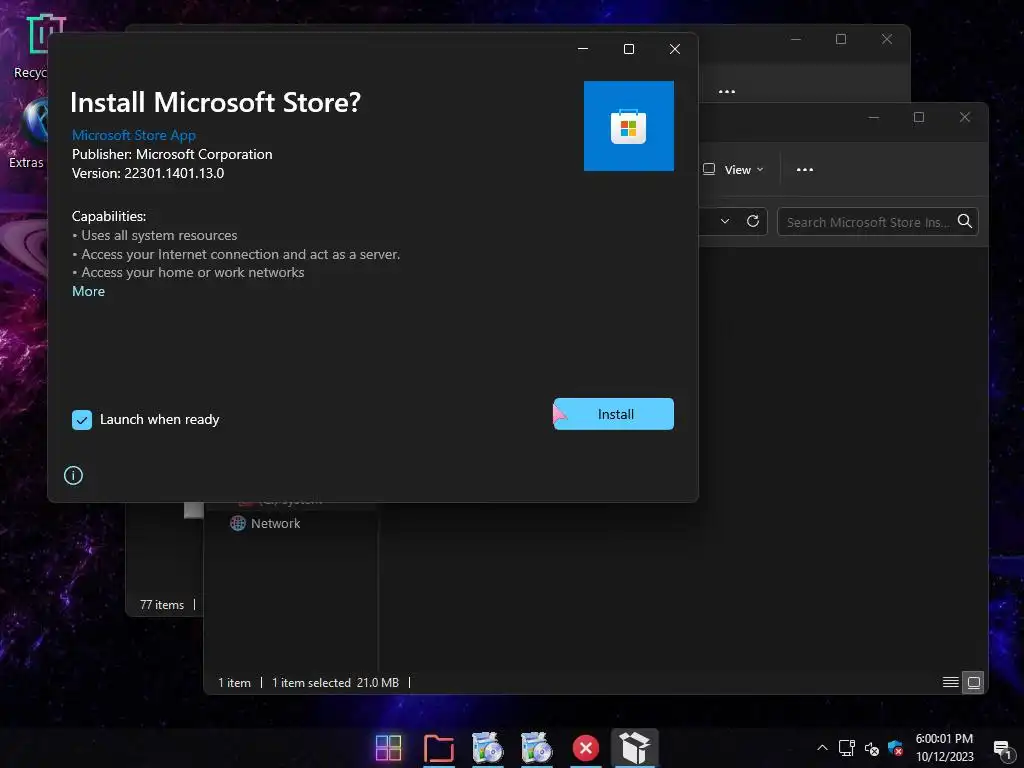The width and height of the screenshot is (1024, 768).
Task: Open the notification center icon
Action: (1002, 748)
